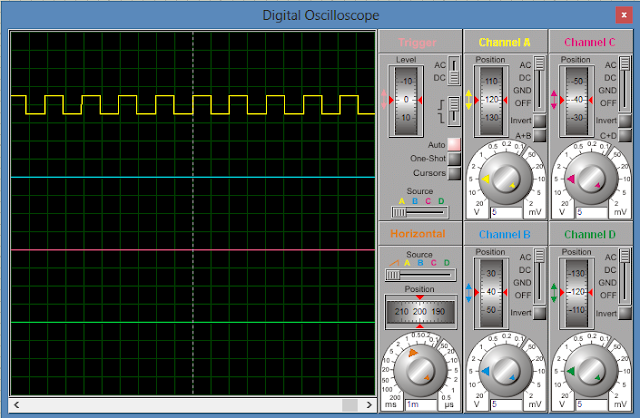The height and width of the screenshot is (418, 640).
Task: Enable the One-Shot trigger button
Action: tap(453, 159)
